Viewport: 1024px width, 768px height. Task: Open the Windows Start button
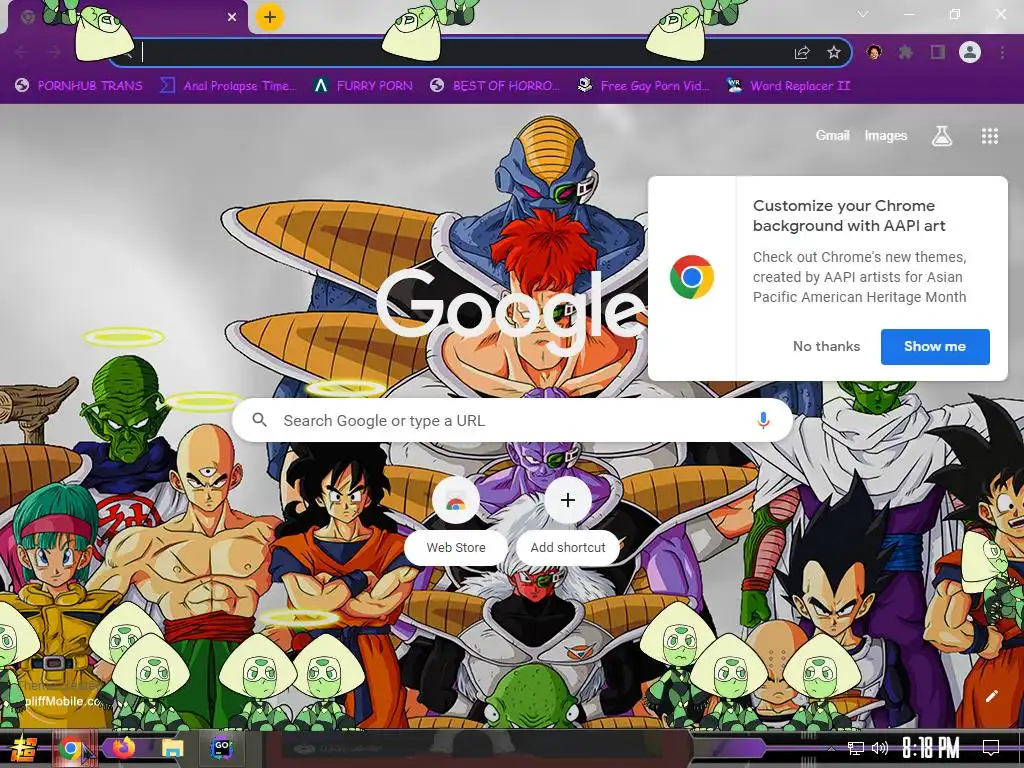(24, 748)
